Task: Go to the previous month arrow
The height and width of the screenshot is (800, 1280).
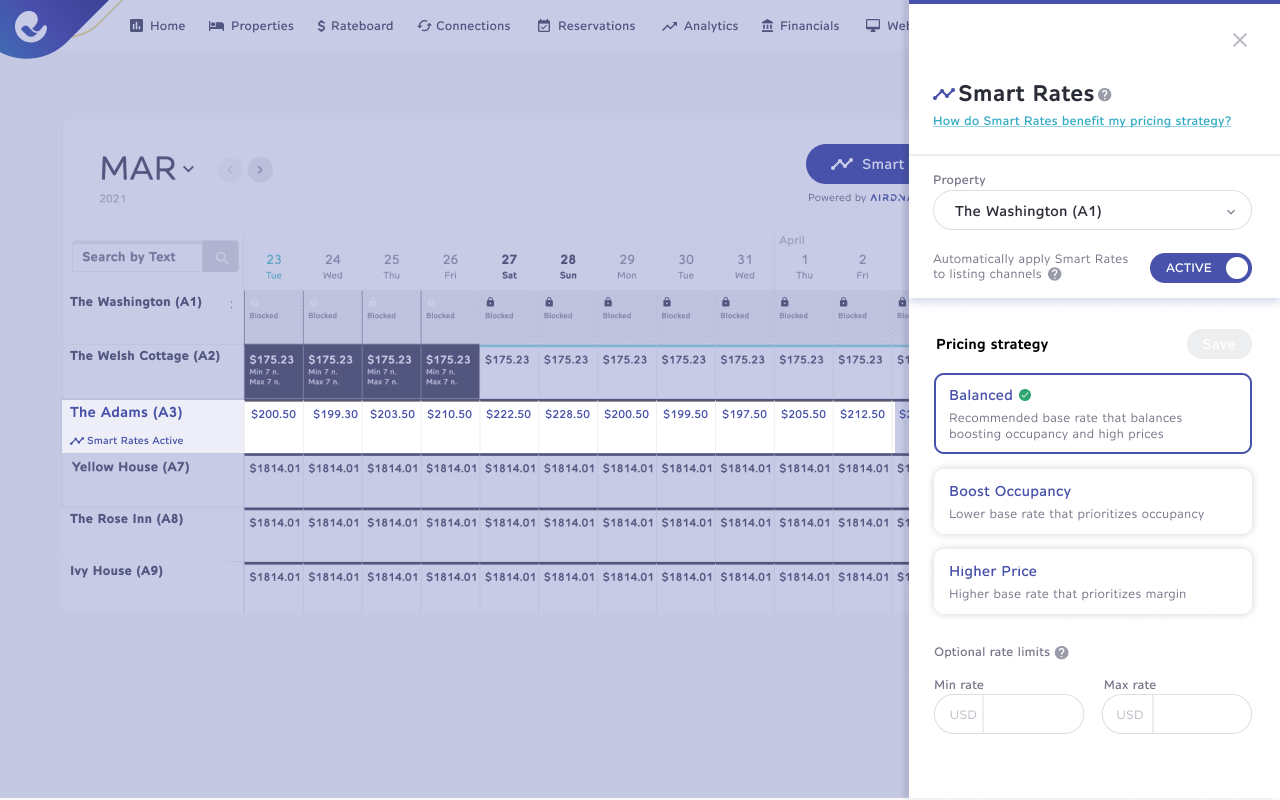Action: (230, 169)
